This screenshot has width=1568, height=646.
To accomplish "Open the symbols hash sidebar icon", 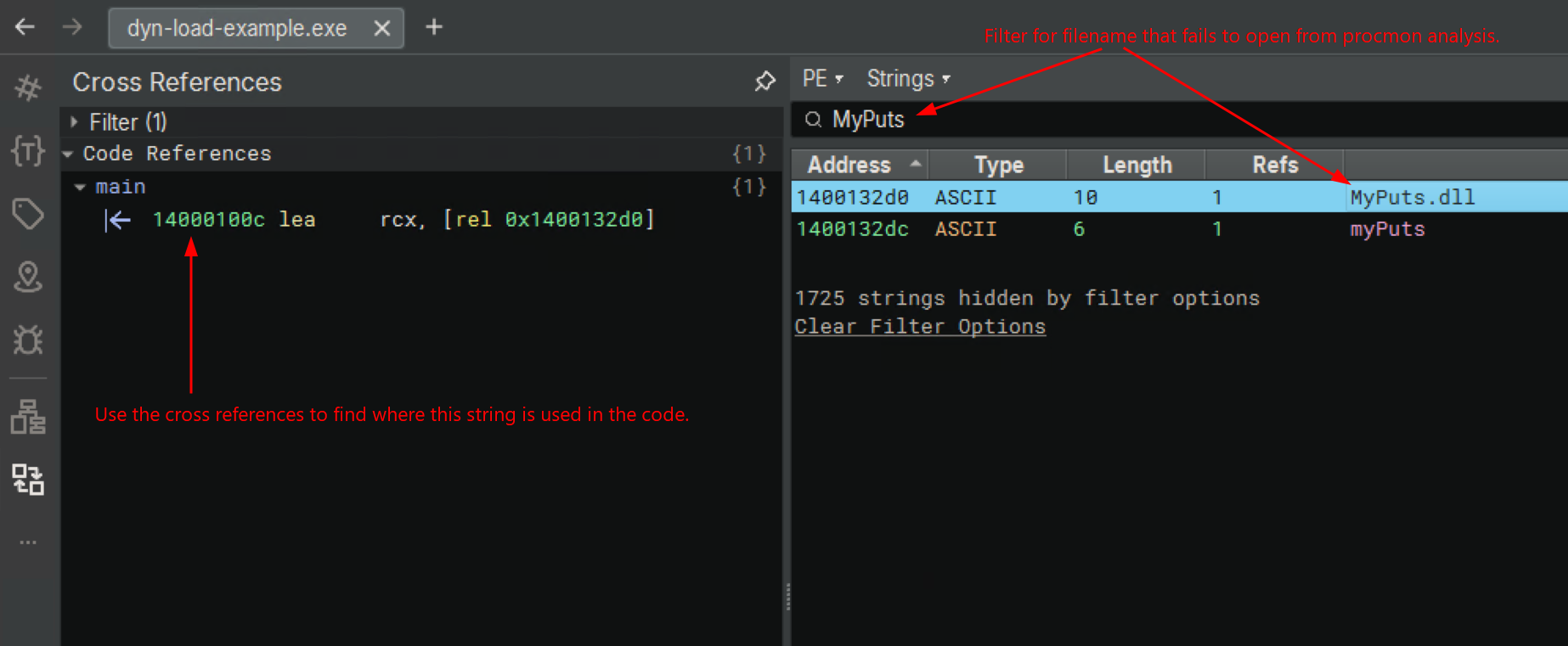I will 28,87.
